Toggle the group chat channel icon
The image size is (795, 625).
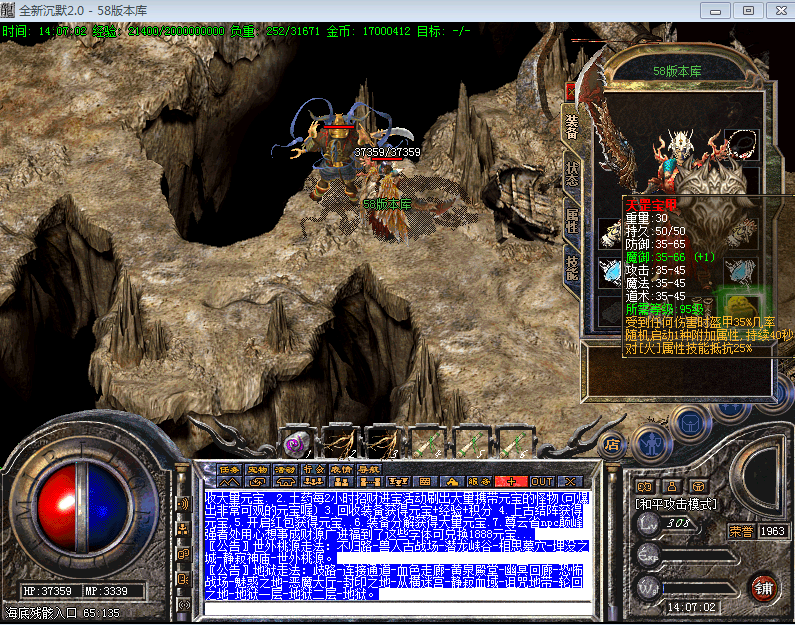[183, 529]
